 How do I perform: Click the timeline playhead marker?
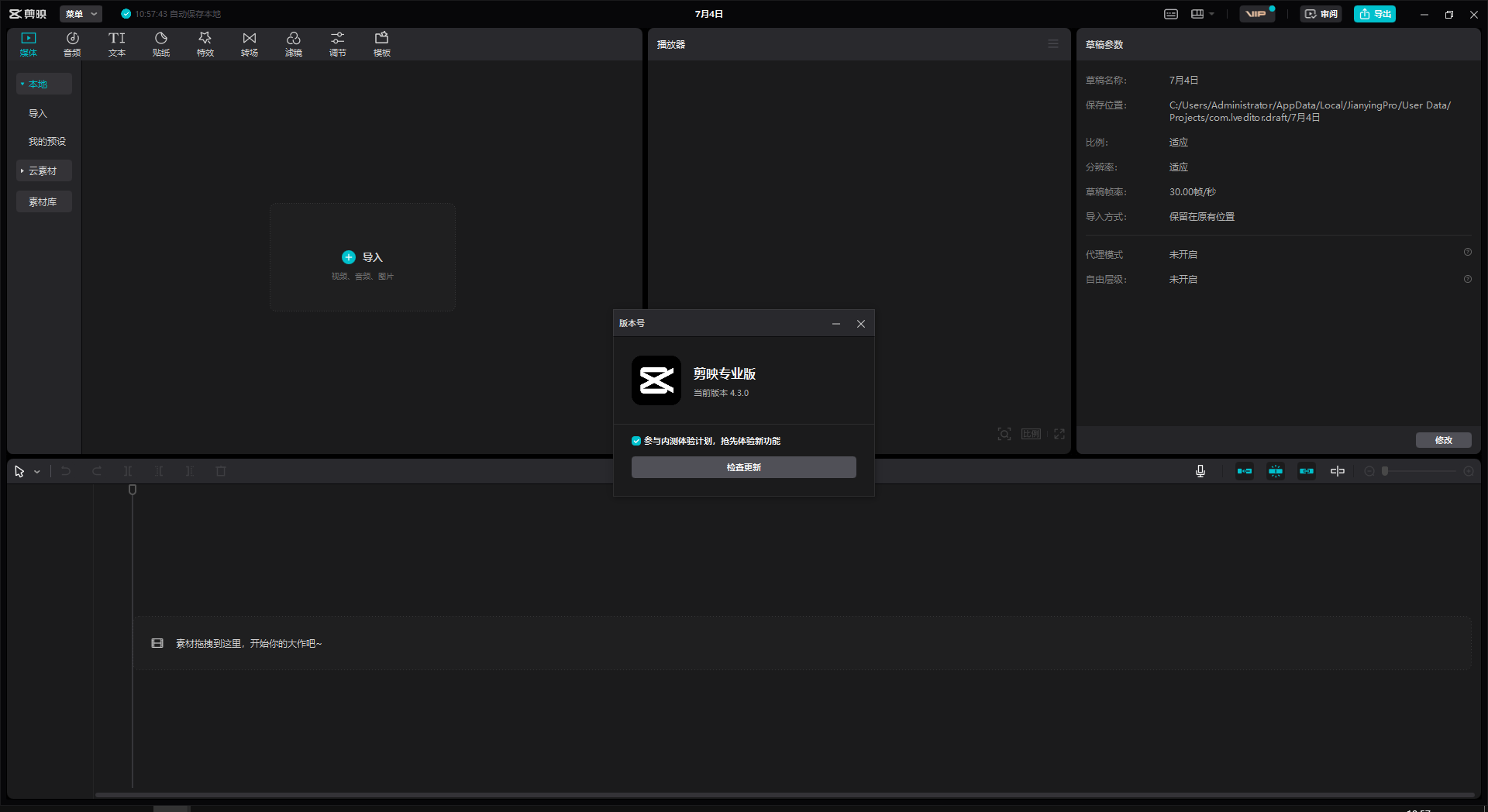tap(133, 490)
